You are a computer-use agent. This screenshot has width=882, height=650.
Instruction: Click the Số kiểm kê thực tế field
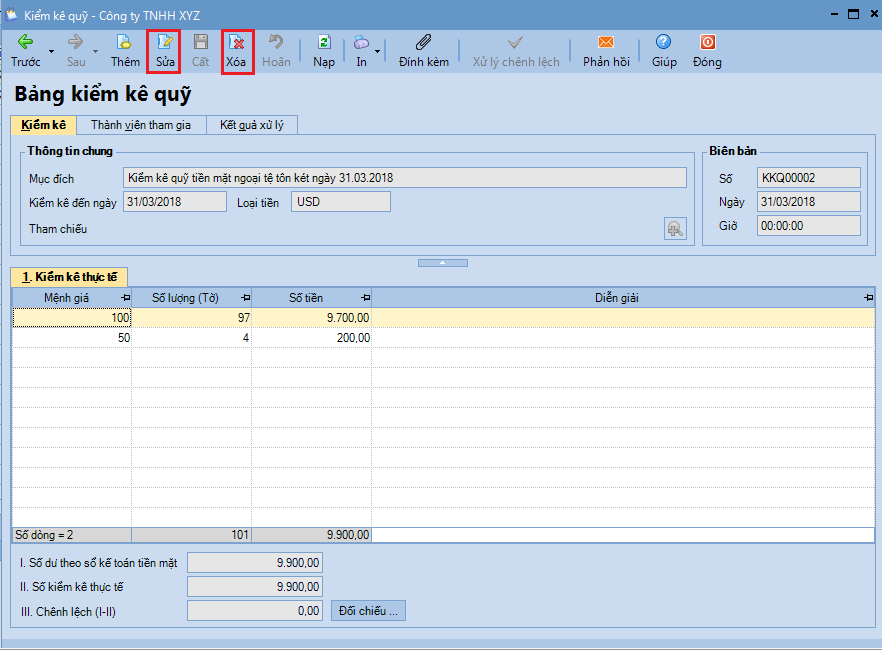click(x=255, y=586)
